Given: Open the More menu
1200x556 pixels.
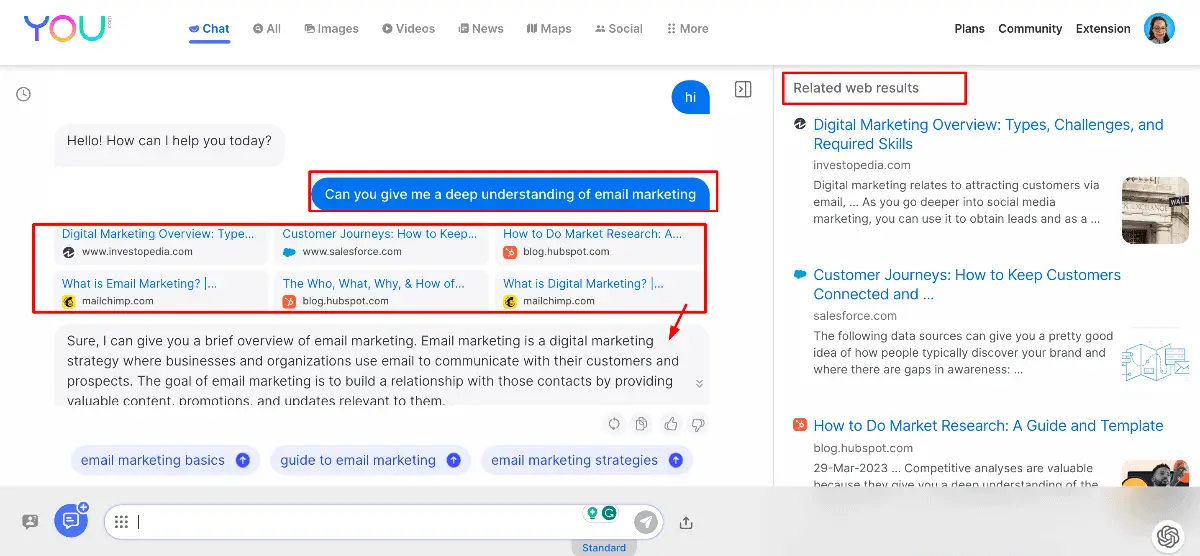Looking at the screenshot, I should point(687,29).
